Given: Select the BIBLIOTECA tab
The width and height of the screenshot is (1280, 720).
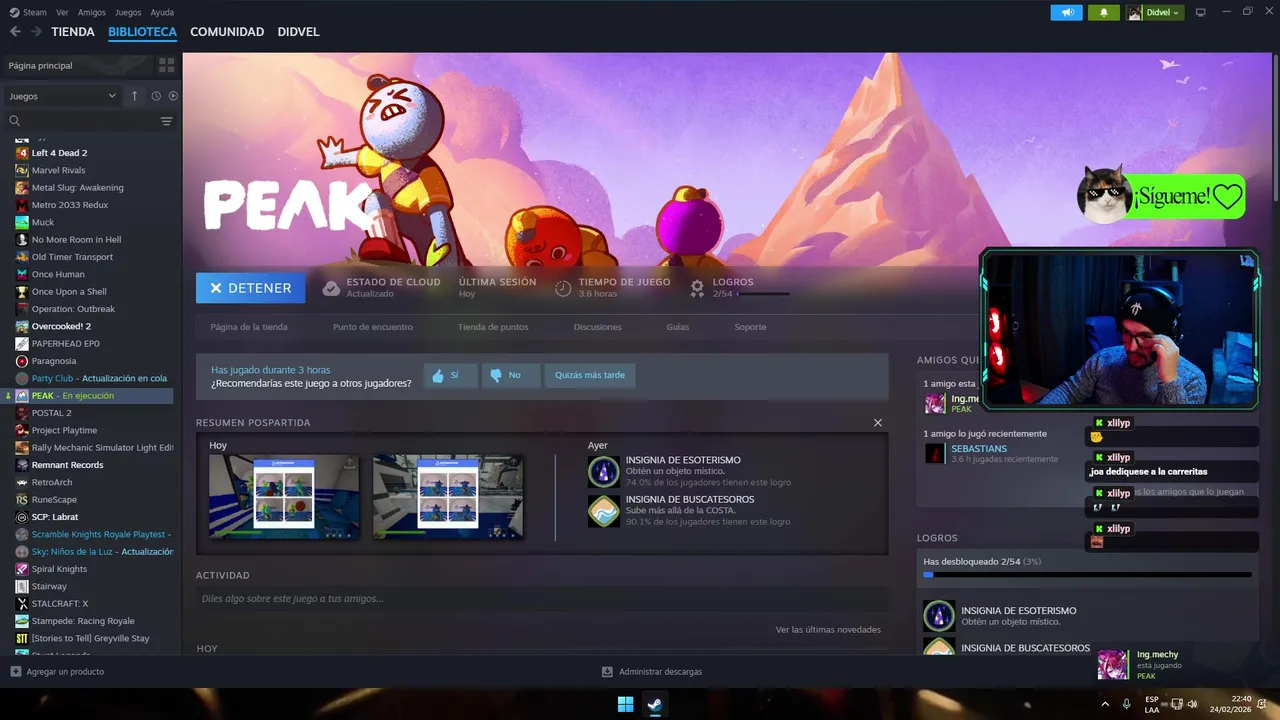Looking at the screenshot, I should [142, 32].
